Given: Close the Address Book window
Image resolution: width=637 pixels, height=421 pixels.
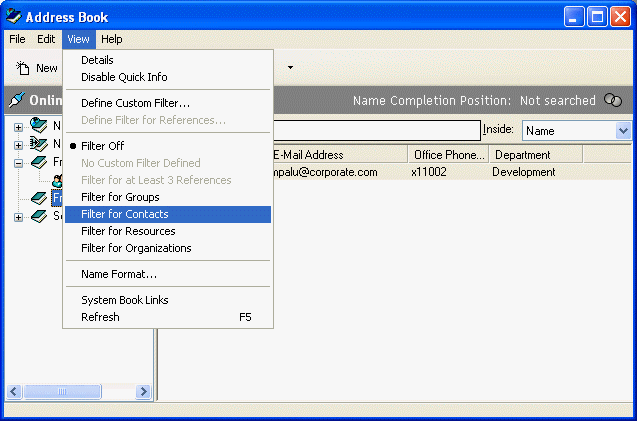Looking at the screenshot, I should click(x=620, y=17).
